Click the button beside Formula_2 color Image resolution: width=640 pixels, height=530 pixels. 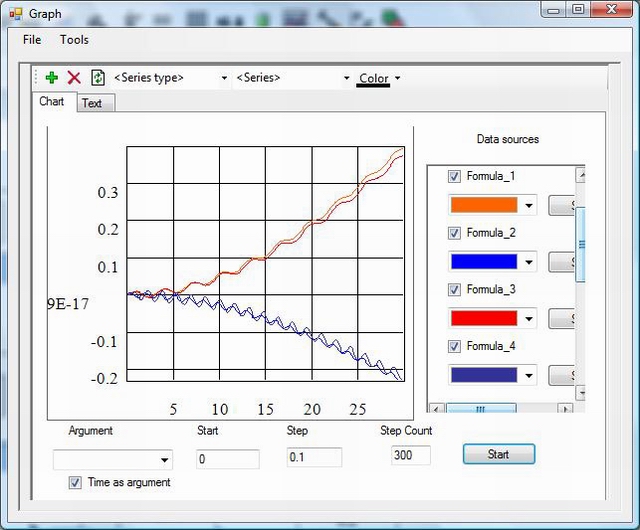(x=561, y=262)
